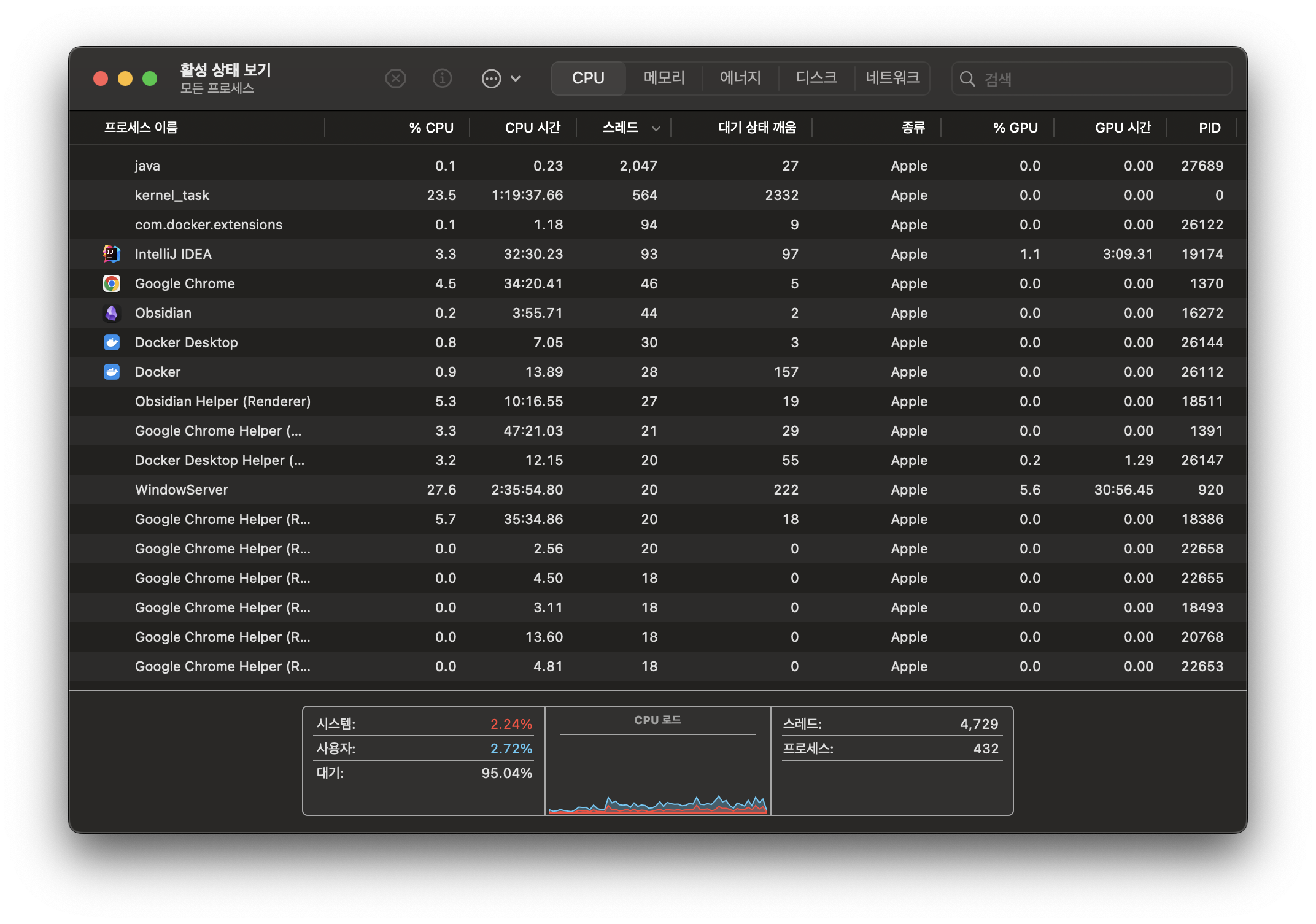The image size is (1316, 924).
Task: Click the Obsidian app icon
Action: (x=111, y=313)
